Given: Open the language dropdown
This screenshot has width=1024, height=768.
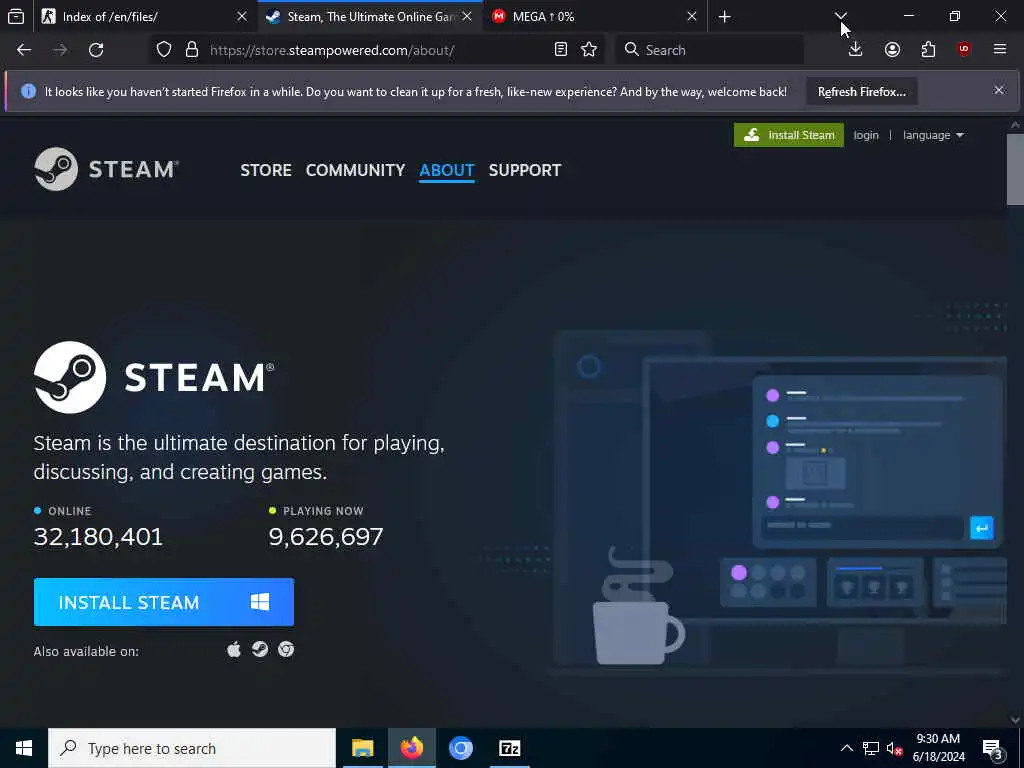Looking at the screenshot, I should (x=933, y=135).
